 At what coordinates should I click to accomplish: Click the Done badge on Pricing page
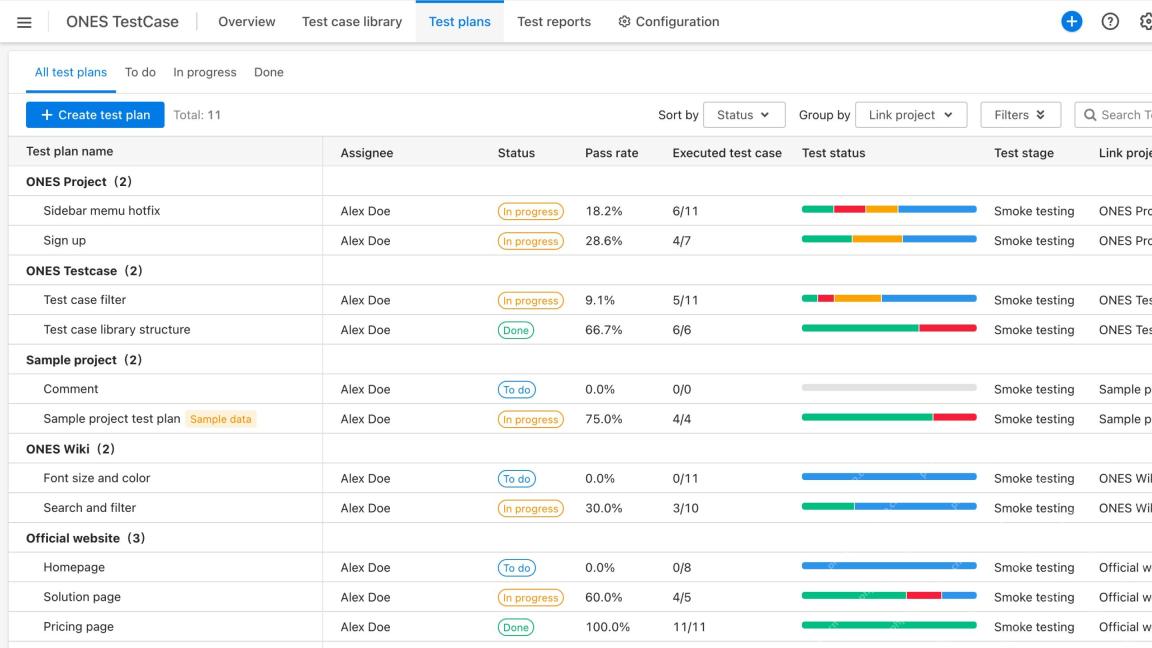(516, 627)
